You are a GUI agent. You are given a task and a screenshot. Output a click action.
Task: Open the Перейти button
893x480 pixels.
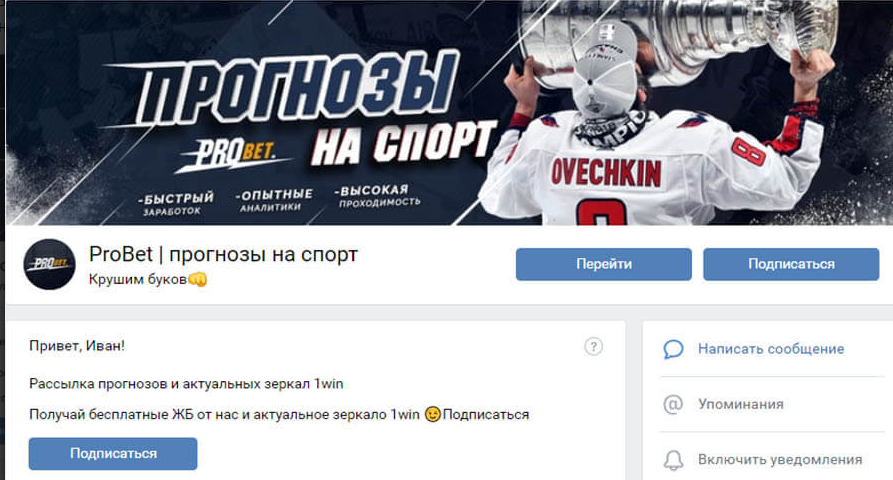coord(604,264)
